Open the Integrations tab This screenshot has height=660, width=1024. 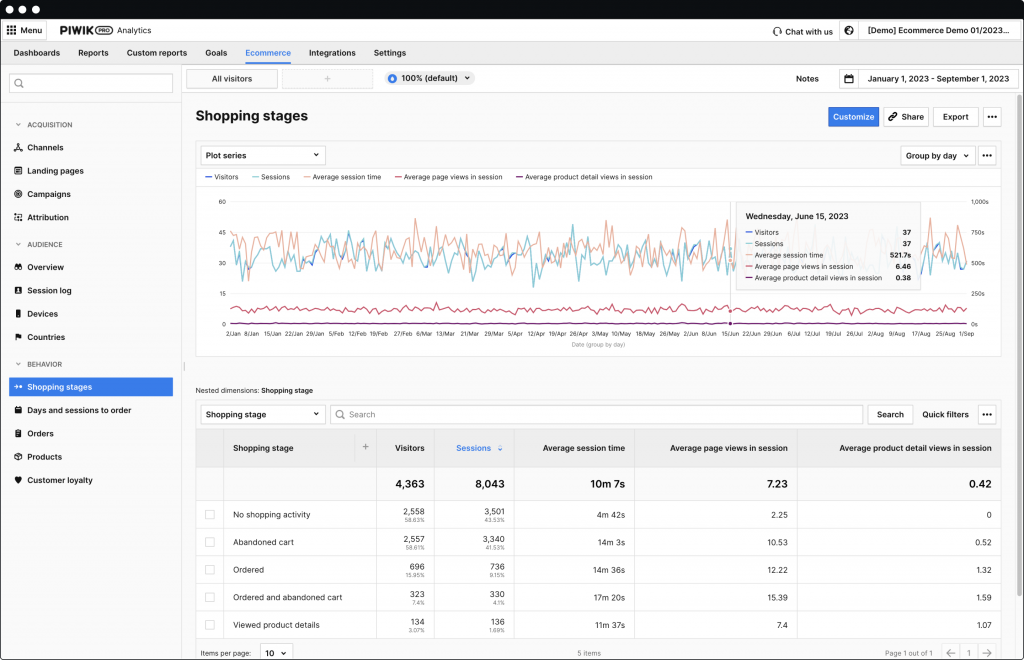coord(332,53)
